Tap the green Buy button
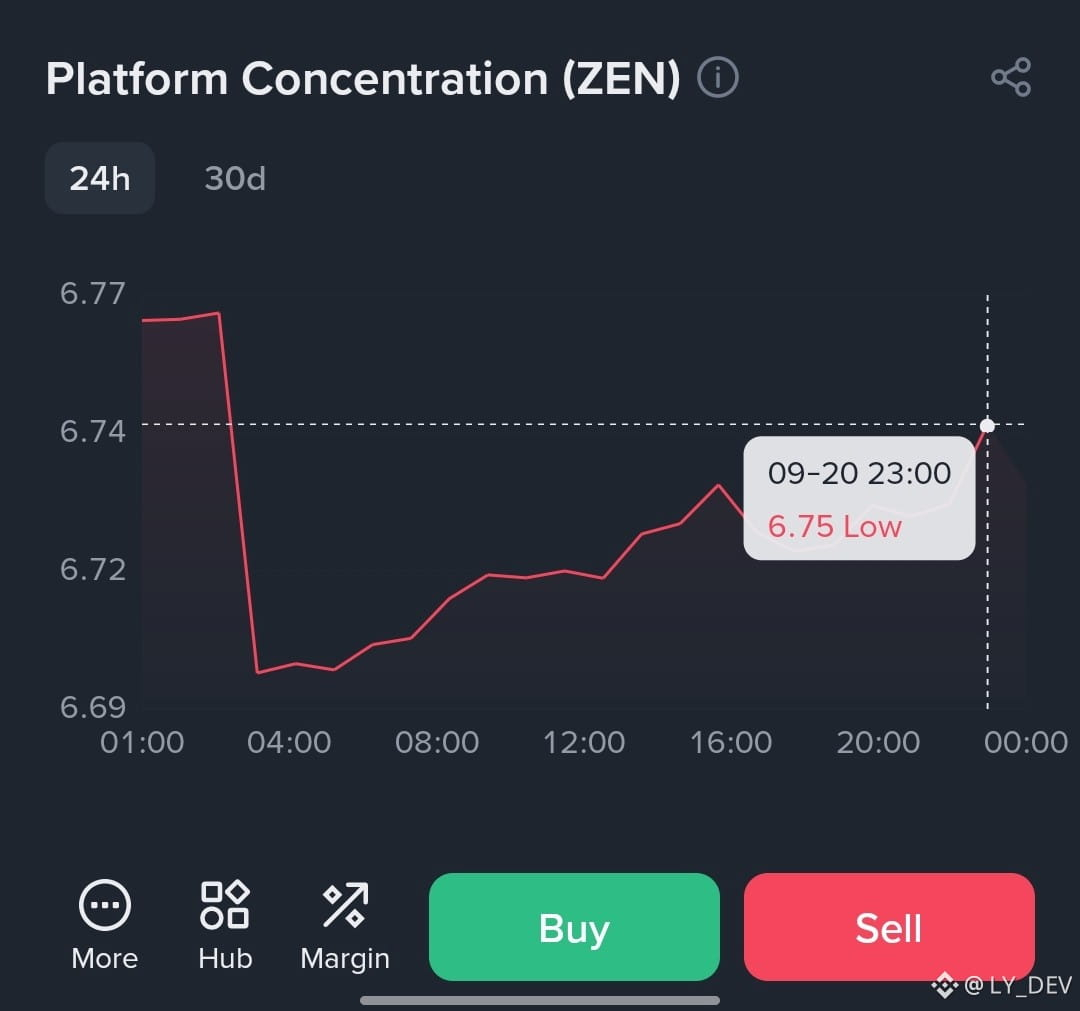The width and height of the screenshot is (1080, 1011). pos(574,927)
